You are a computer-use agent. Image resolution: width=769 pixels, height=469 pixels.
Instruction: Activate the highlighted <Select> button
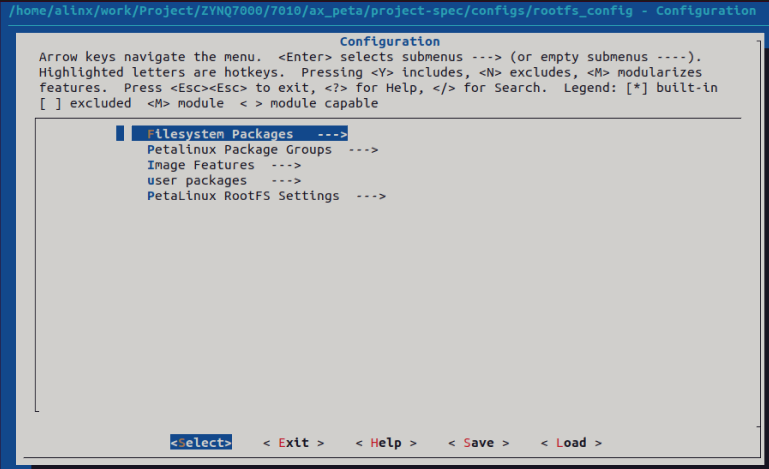201,443
